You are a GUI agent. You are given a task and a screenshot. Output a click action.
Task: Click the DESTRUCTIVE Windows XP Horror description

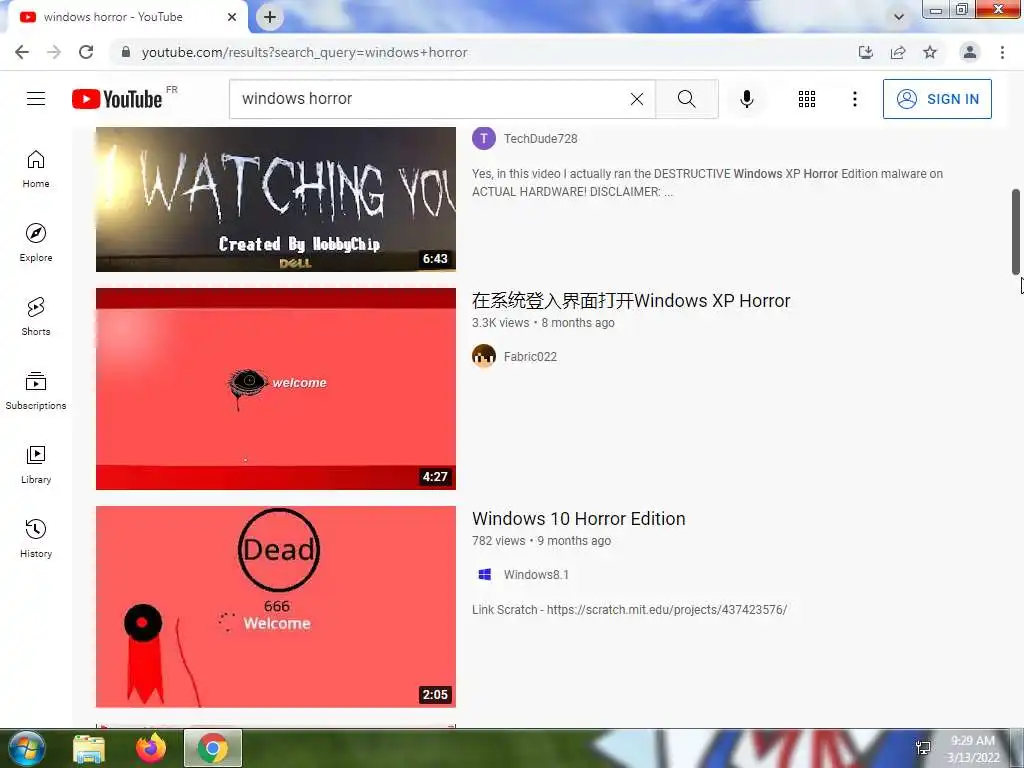pyautogui.click(x=707, y=182)
